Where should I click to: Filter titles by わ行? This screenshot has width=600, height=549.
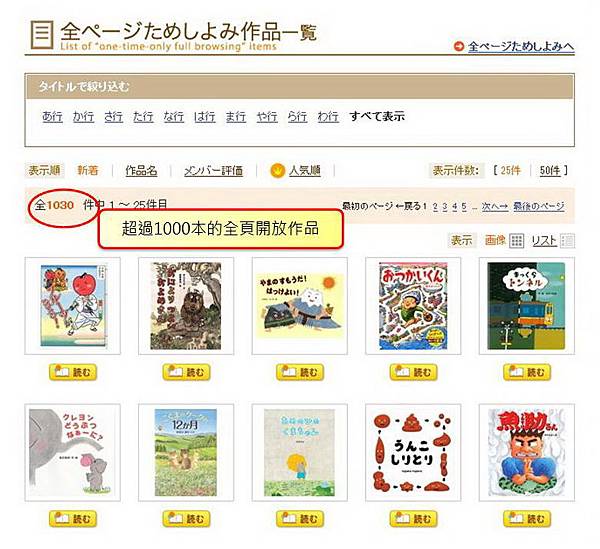click(328, 116)
